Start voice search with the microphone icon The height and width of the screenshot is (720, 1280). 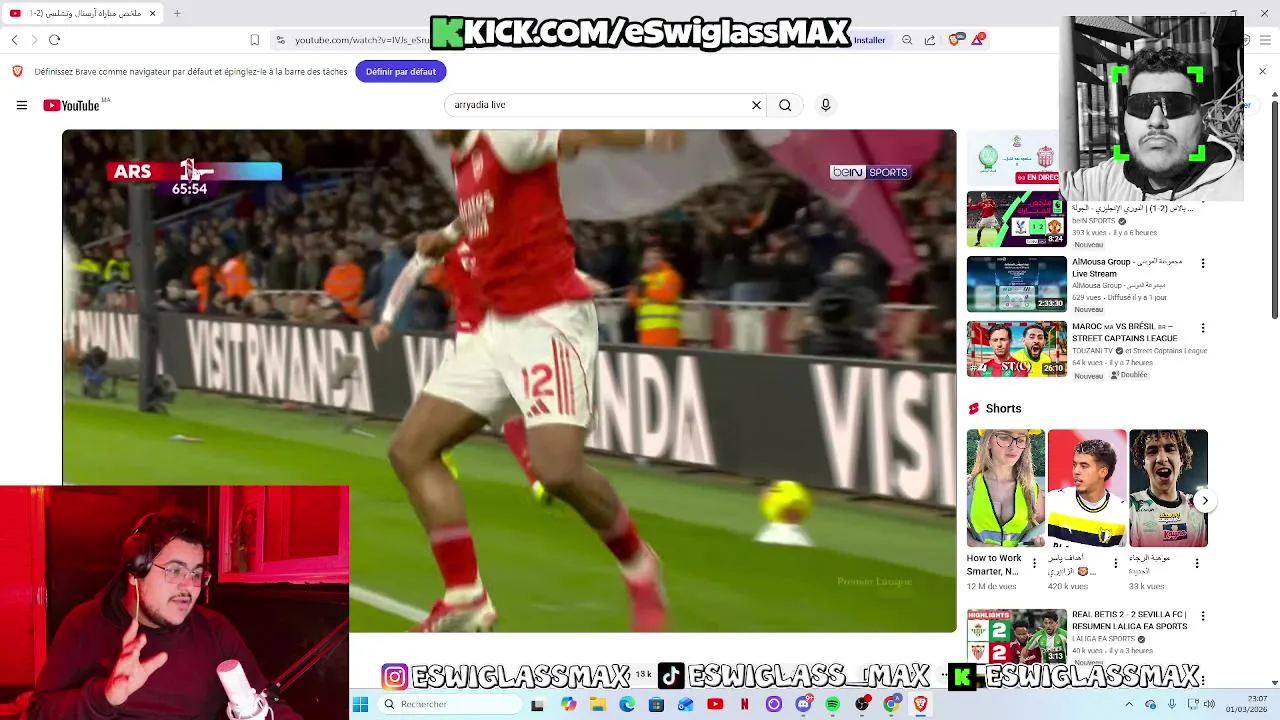(x=825, y=105)
